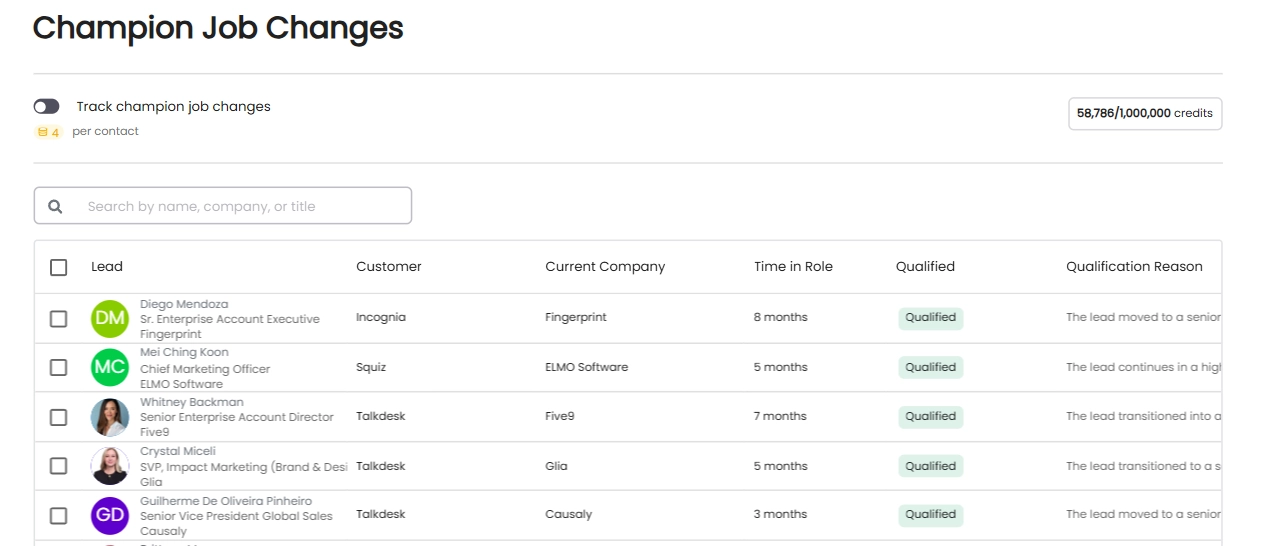Click the MC avatar for Mei Ching Koon
Image resolution: width=1269 pixels, height=546 pixels.
[x=110, y=367]
